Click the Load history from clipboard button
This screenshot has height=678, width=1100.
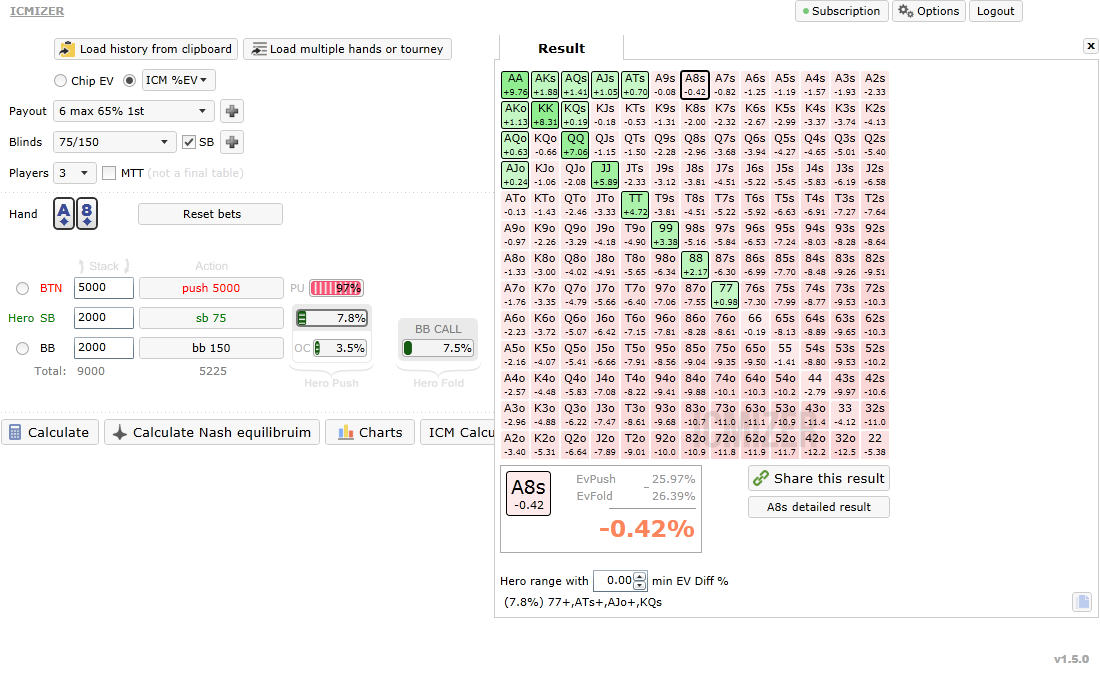(146, 49)
